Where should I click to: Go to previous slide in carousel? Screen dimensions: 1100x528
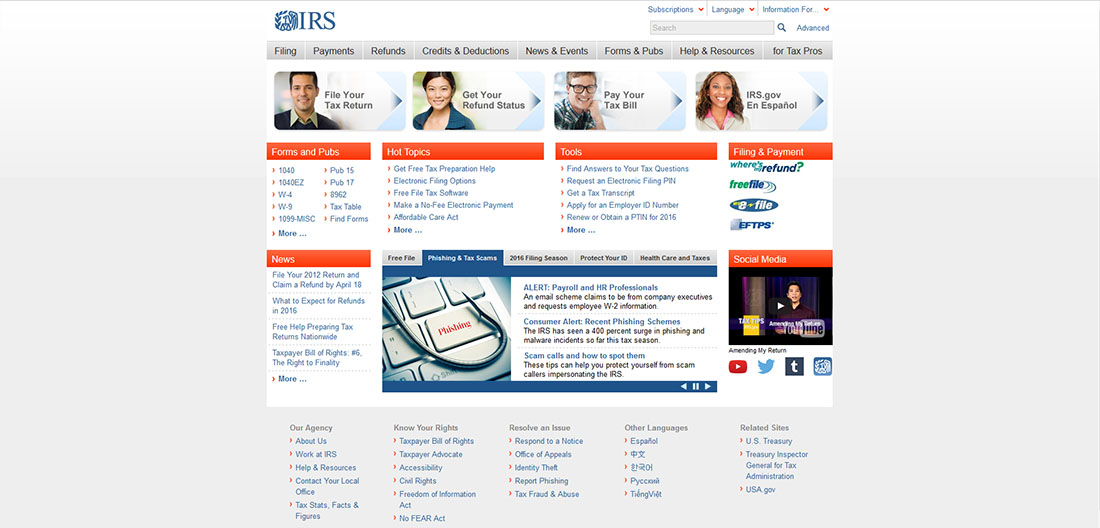pyautogui.click(x=684, y=386)
